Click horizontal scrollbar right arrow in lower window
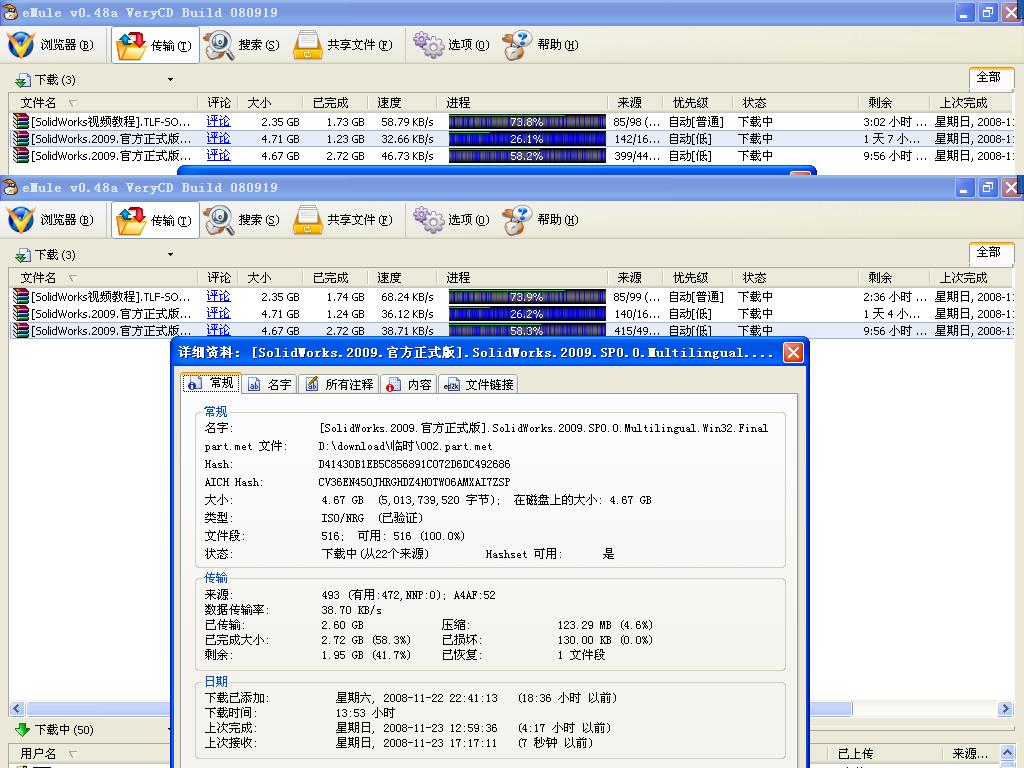This screenshot has width=1024, height=768. pos(1006,709)
